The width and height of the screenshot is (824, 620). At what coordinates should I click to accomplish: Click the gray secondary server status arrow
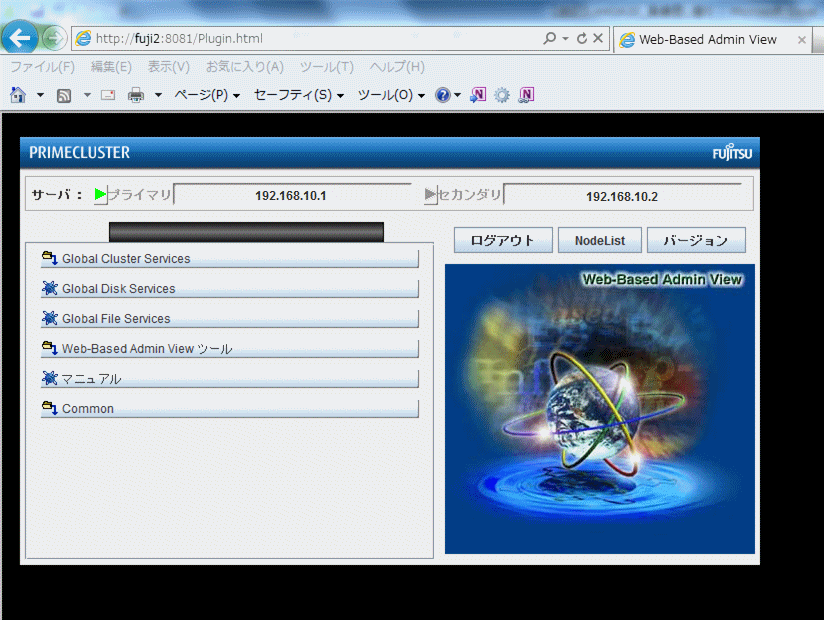point(430,195)
